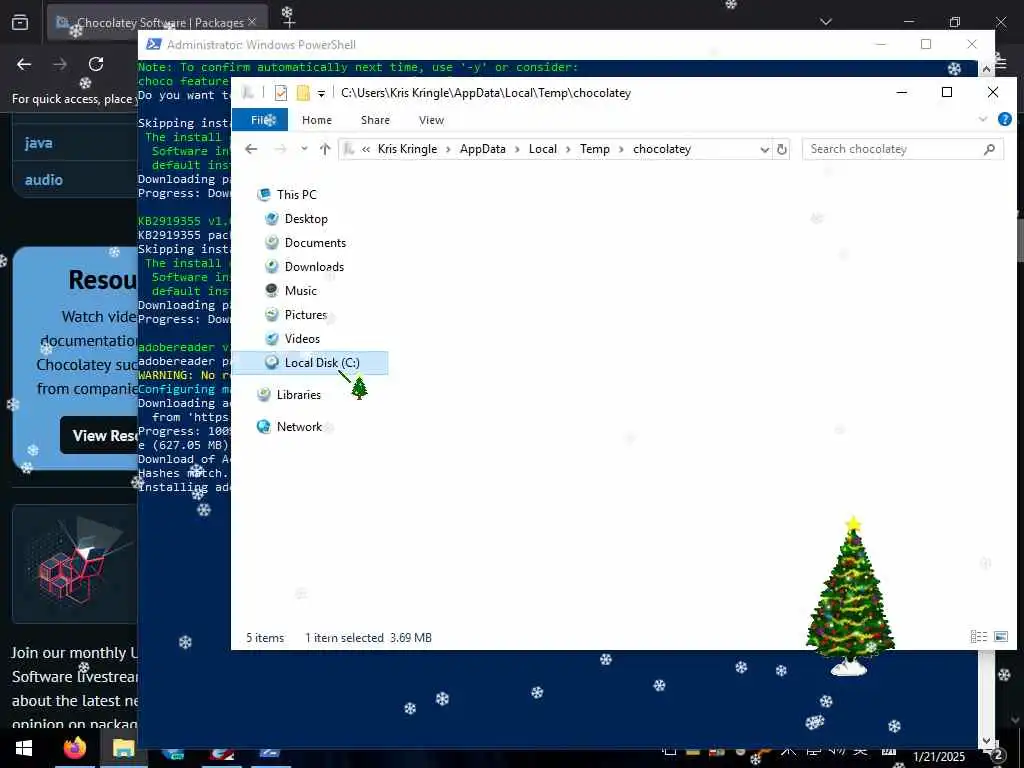The width and height of the screenshot is (1024, 768).
Task: Click the Network globe icon
Action: (x=264, y=426)
